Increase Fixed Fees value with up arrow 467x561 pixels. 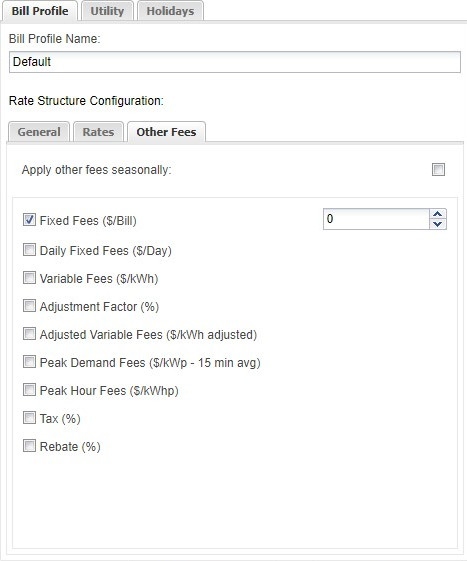[x=438, y=214]
